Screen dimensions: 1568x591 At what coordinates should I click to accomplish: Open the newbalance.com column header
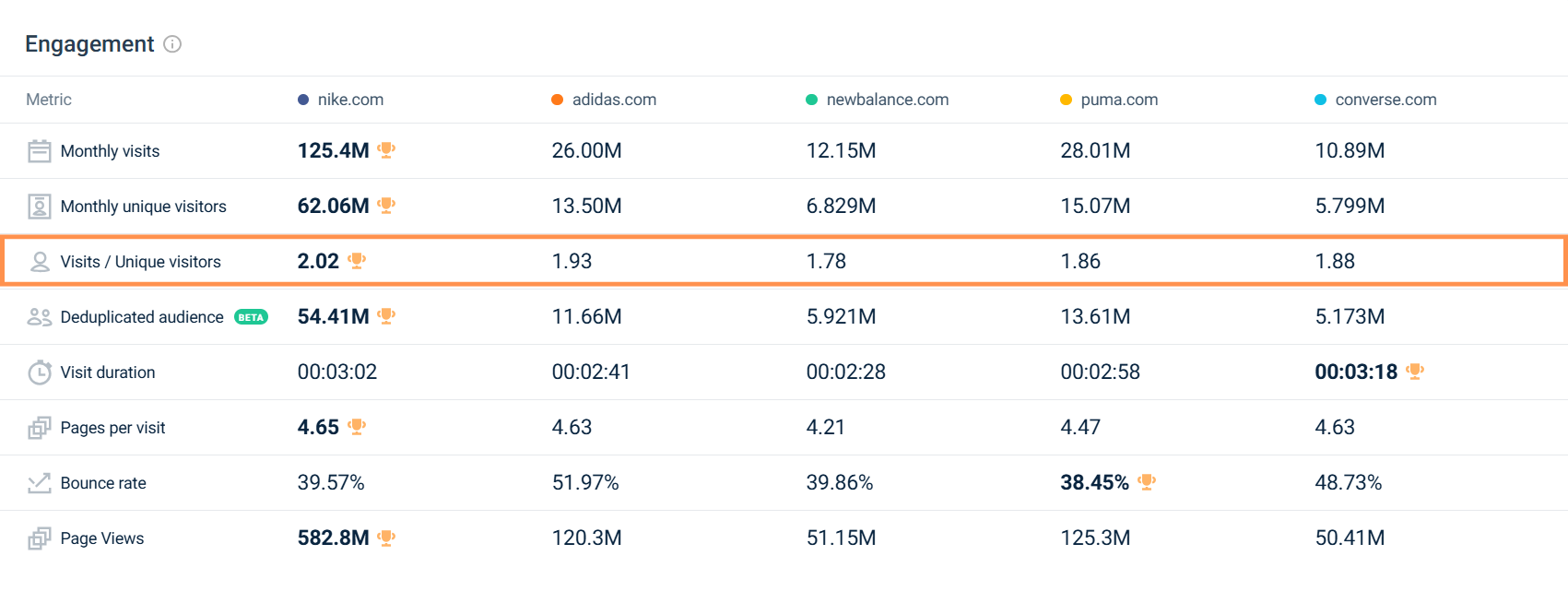(x=887, y=100)
